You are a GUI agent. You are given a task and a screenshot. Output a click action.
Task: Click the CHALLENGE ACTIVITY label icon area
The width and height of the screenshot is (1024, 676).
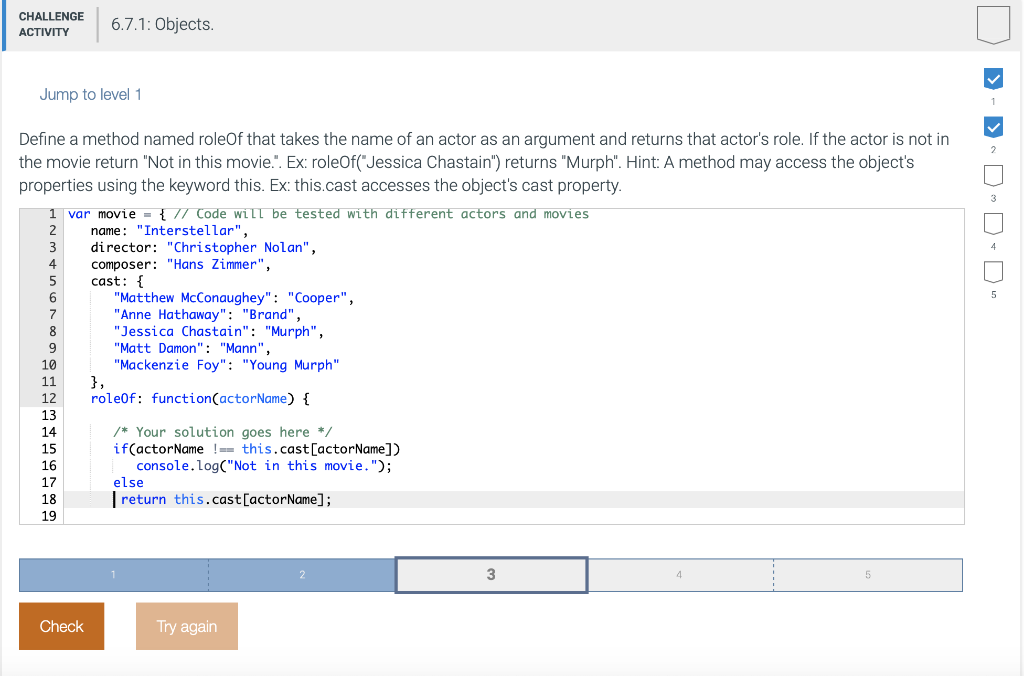point(50,23)
